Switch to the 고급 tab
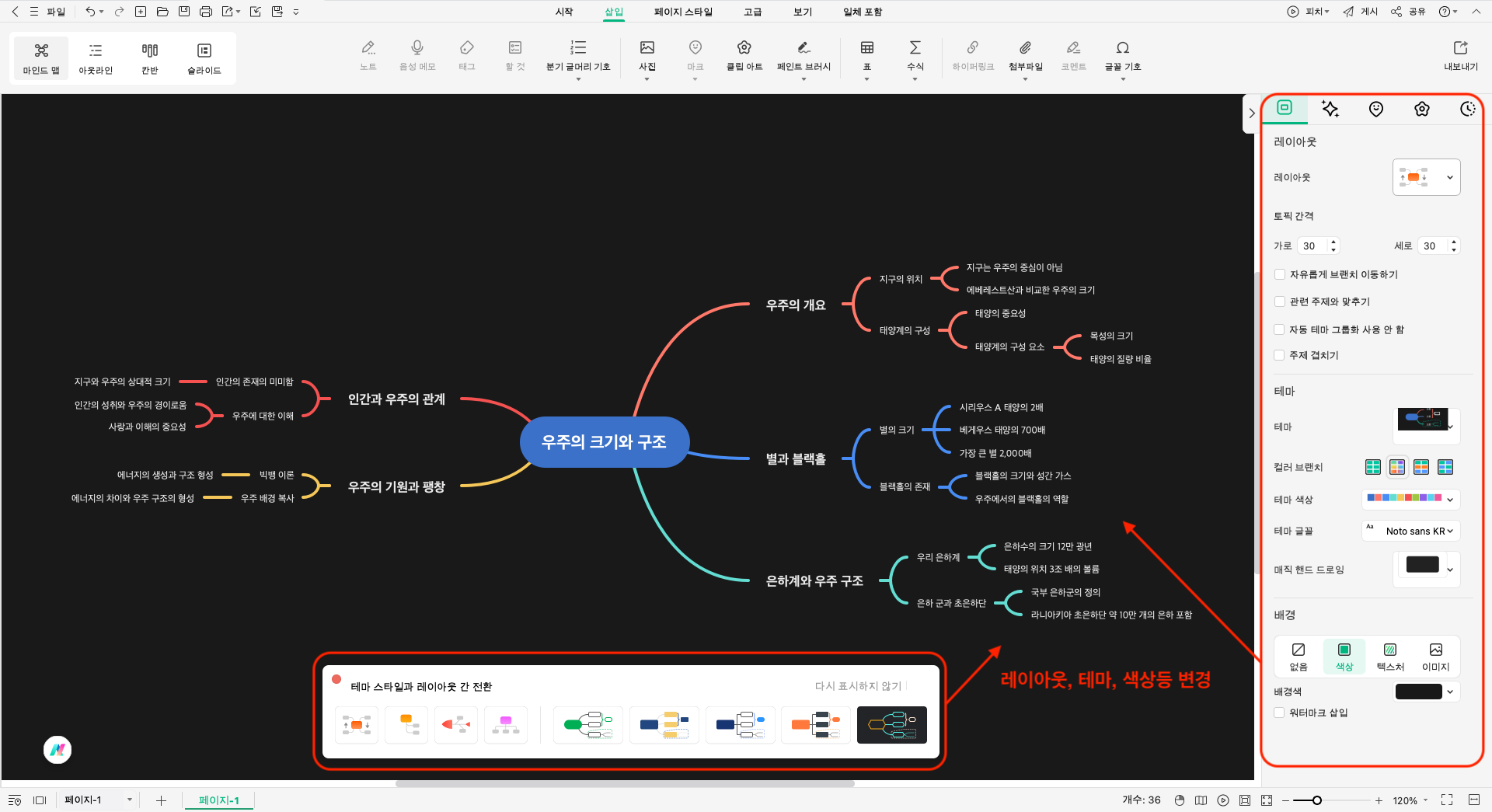 (752, 12)
